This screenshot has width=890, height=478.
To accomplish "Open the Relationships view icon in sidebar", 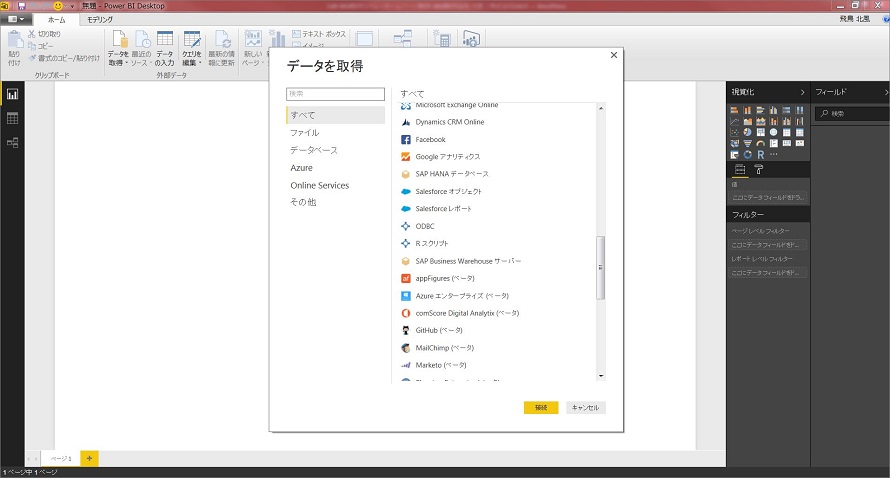I will point(12,142).
